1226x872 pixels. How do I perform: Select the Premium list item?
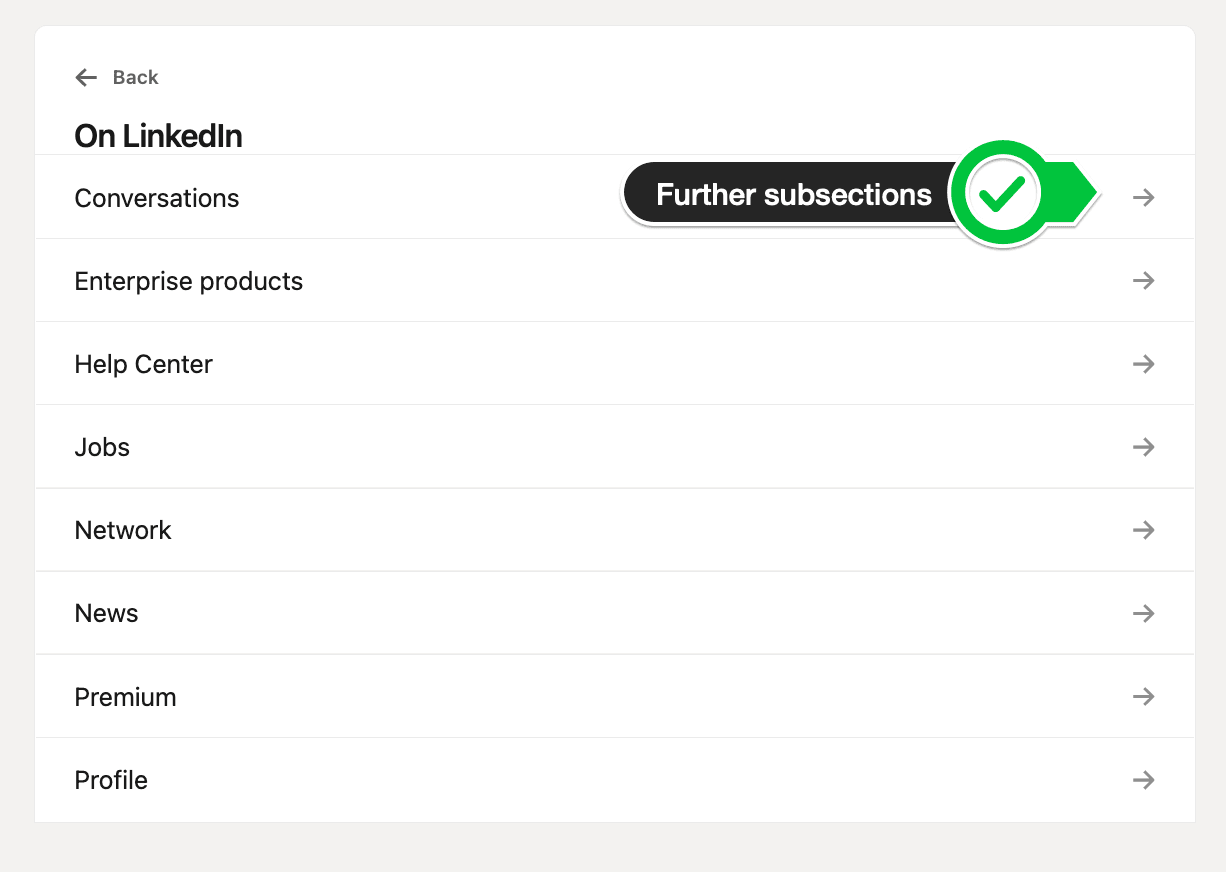615,695
